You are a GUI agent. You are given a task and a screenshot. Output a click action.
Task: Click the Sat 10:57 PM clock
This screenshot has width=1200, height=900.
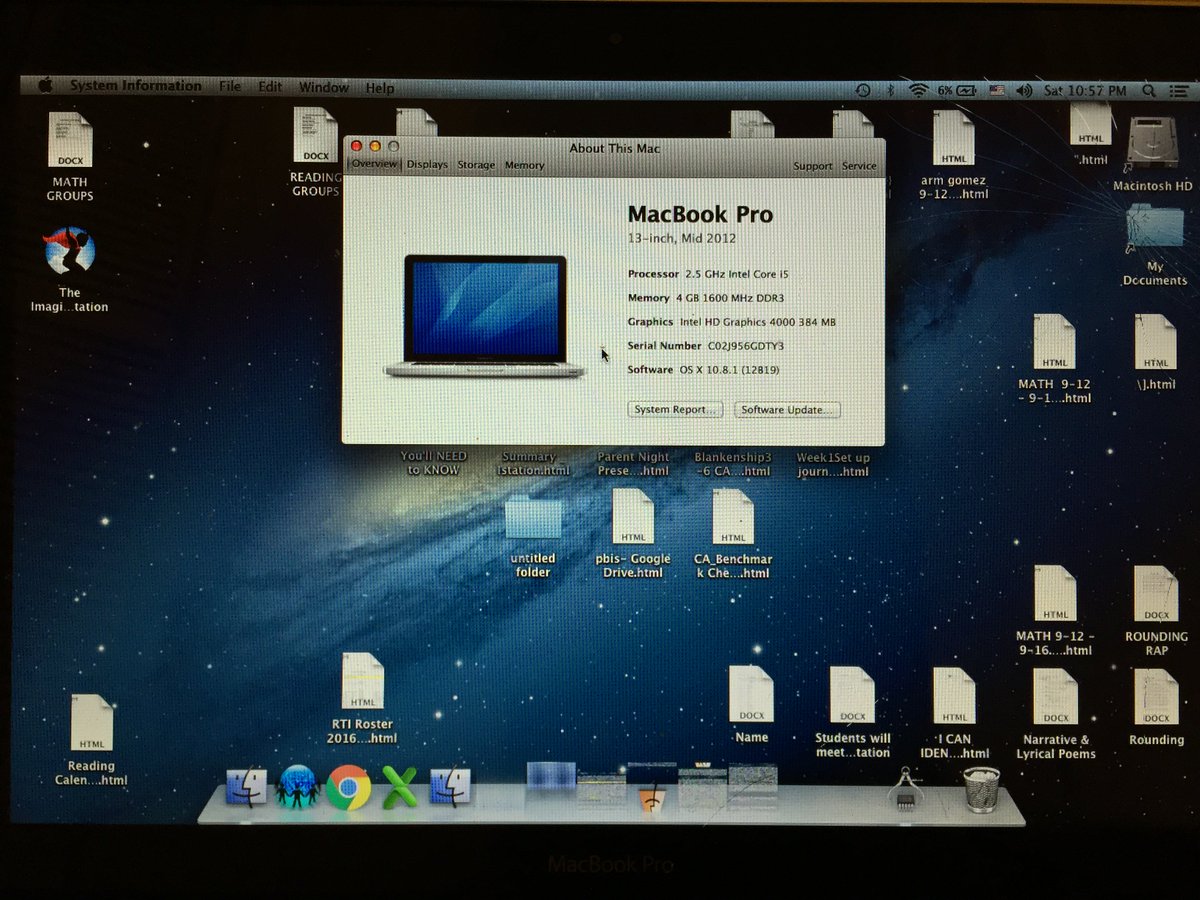tap(1085, 90)
